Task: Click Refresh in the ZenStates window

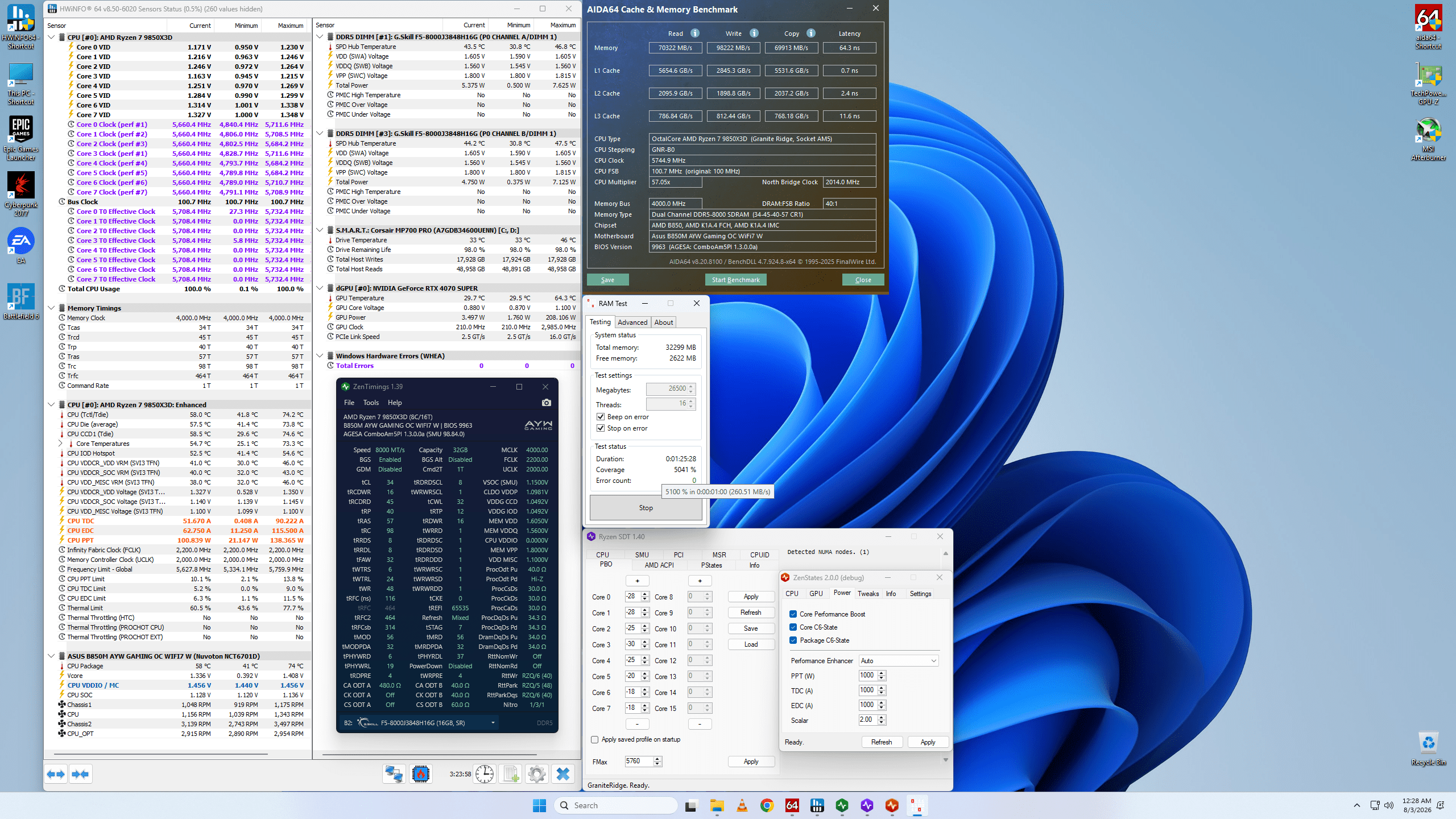Action: point(882,742)
